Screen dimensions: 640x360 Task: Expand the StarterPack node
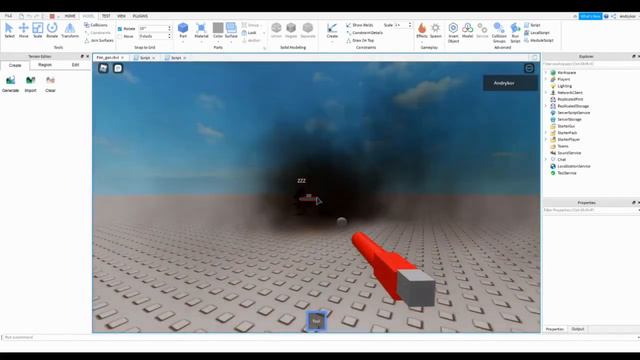click(x=546, y=133)
